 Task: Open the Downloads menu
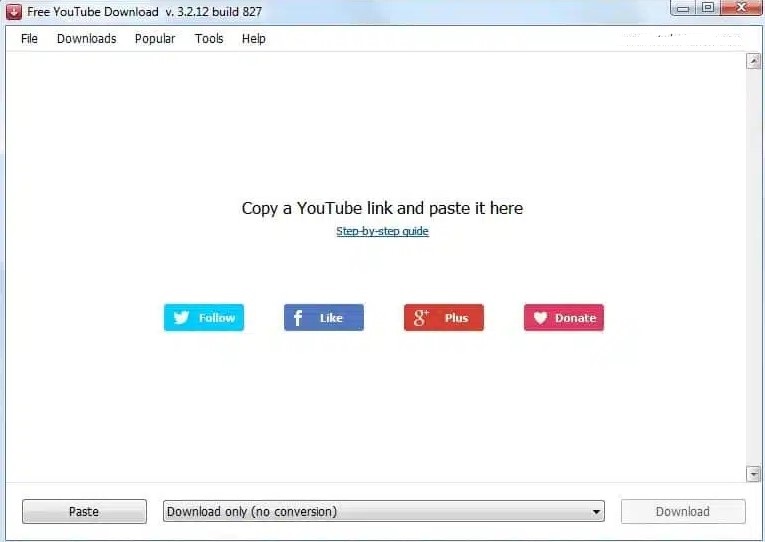(86, 39)
